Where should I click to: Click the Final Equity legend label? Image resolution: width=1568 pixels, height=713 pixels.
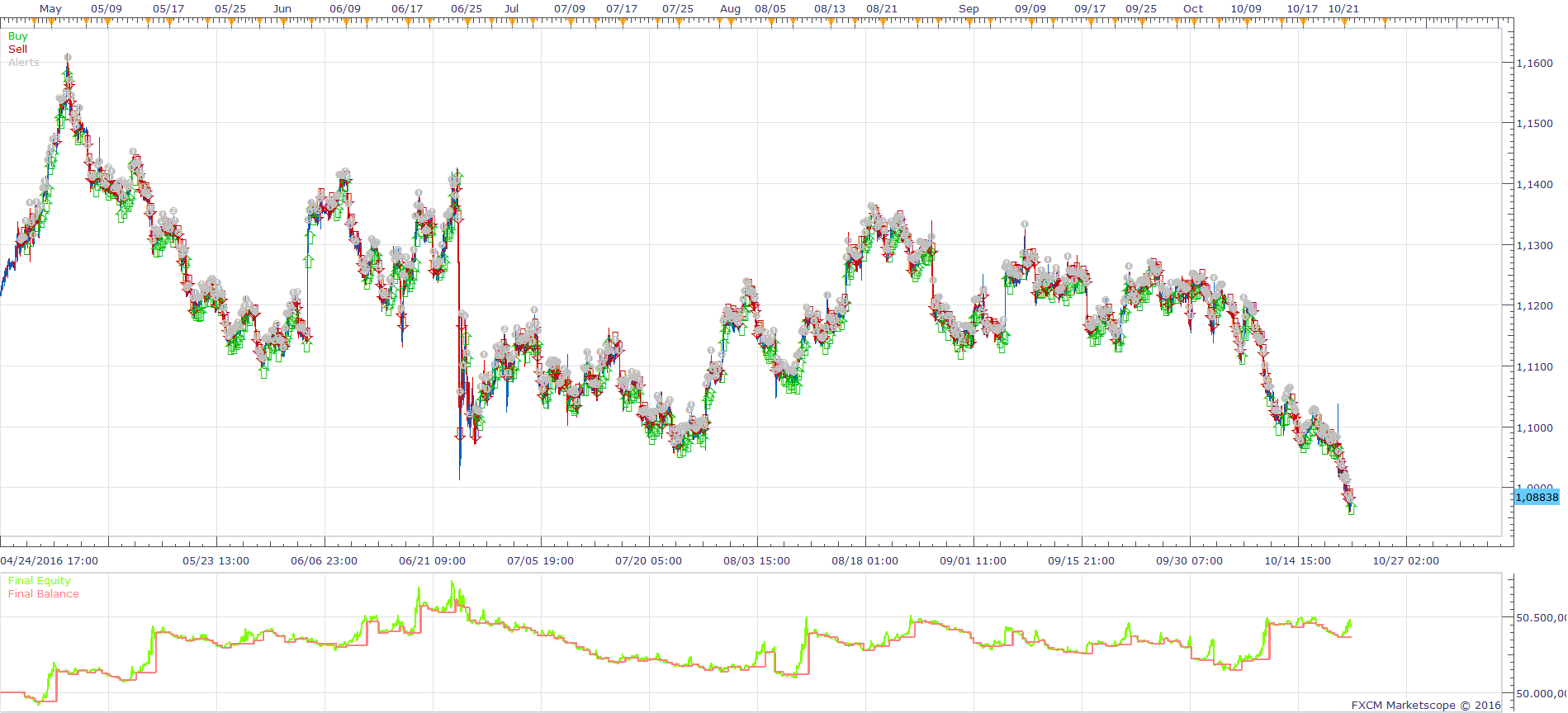40,581
